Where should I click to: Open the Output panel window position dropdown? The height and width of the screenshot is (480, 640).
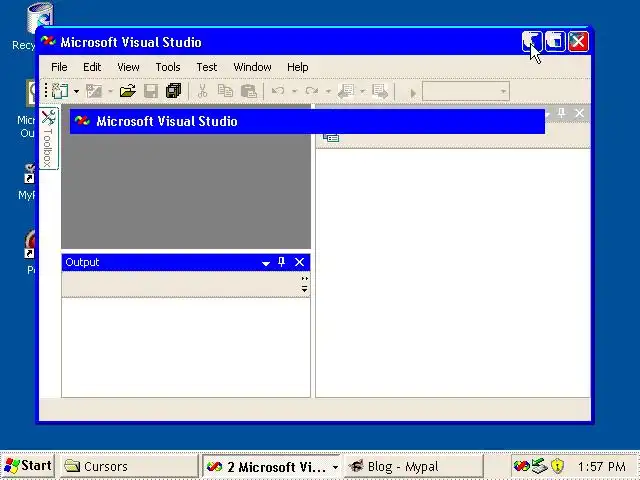pyautogui.click(x=266, y=263)
